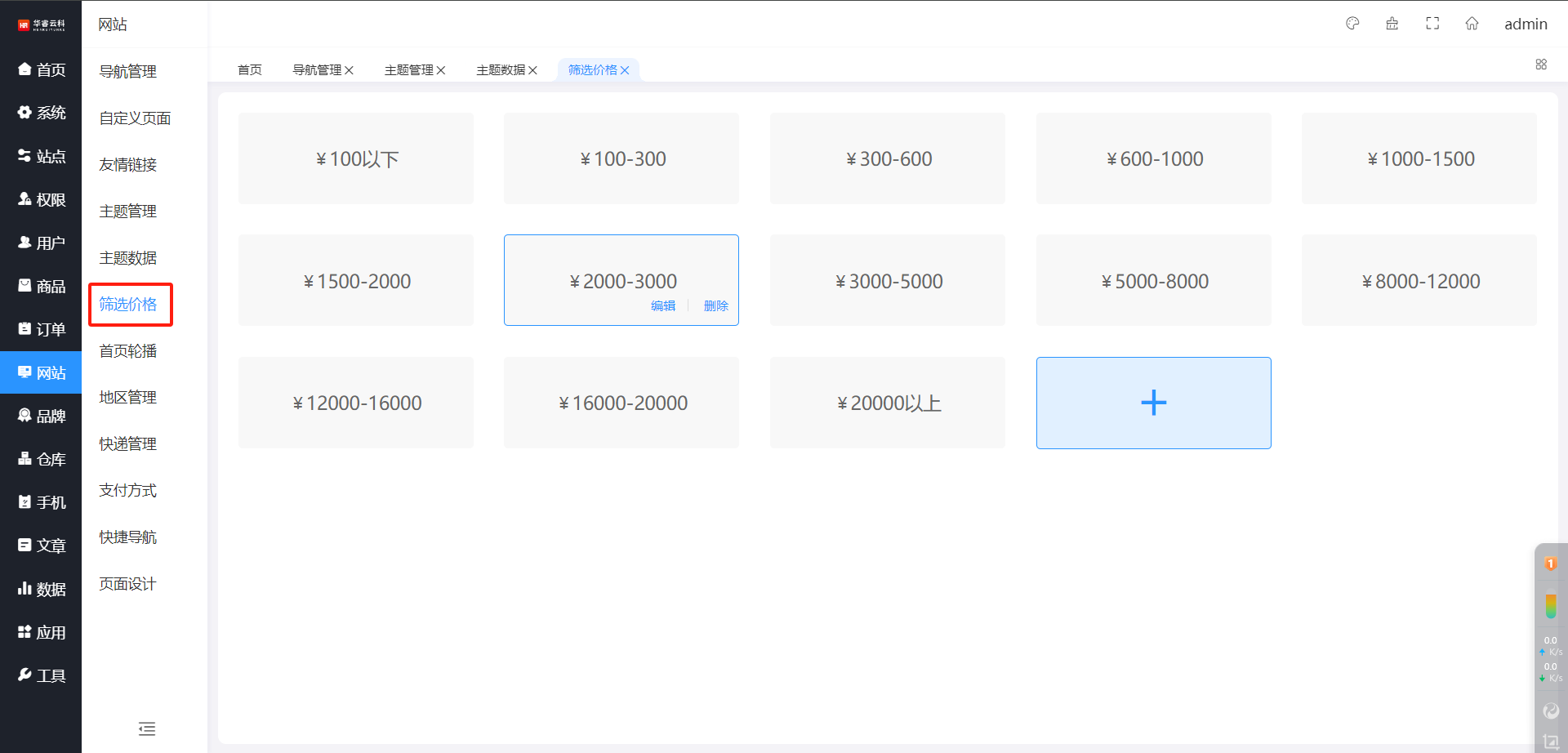Toggle fullscreen mode icon
Image resolution: width=1568 pixels, height=753 pixels.
point(1432,24)
